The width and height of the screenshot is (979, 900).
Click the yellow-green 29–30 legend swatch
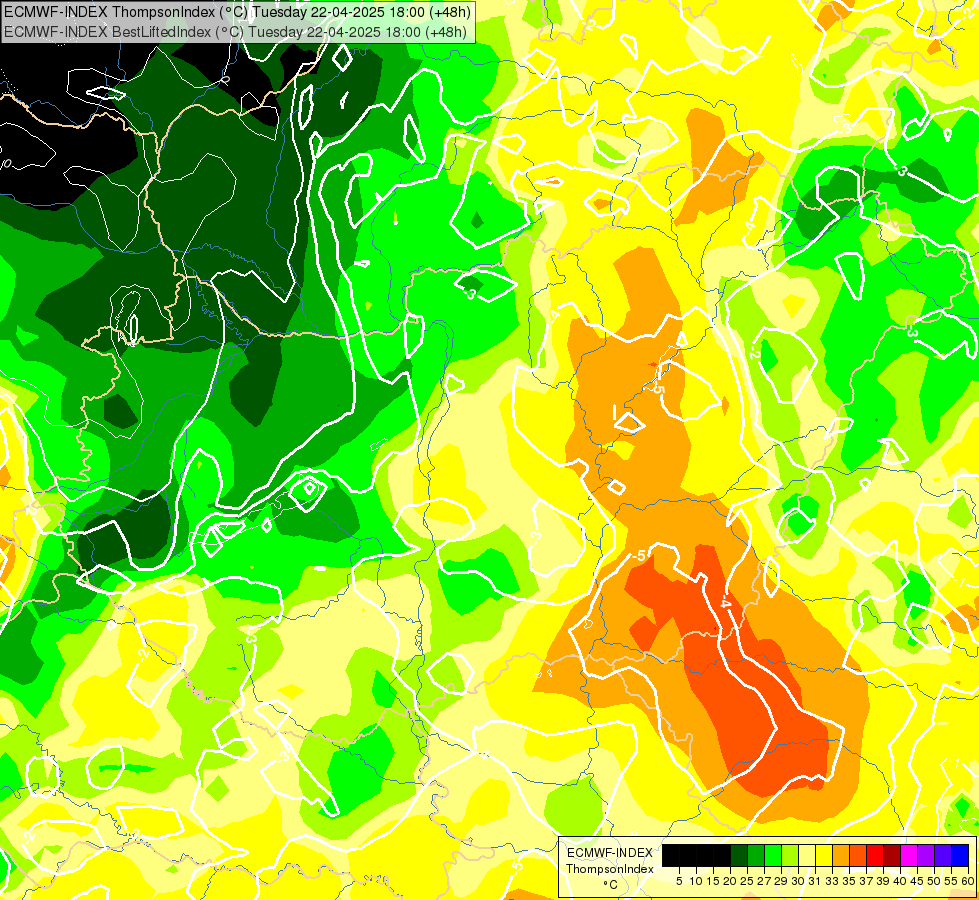790,855
